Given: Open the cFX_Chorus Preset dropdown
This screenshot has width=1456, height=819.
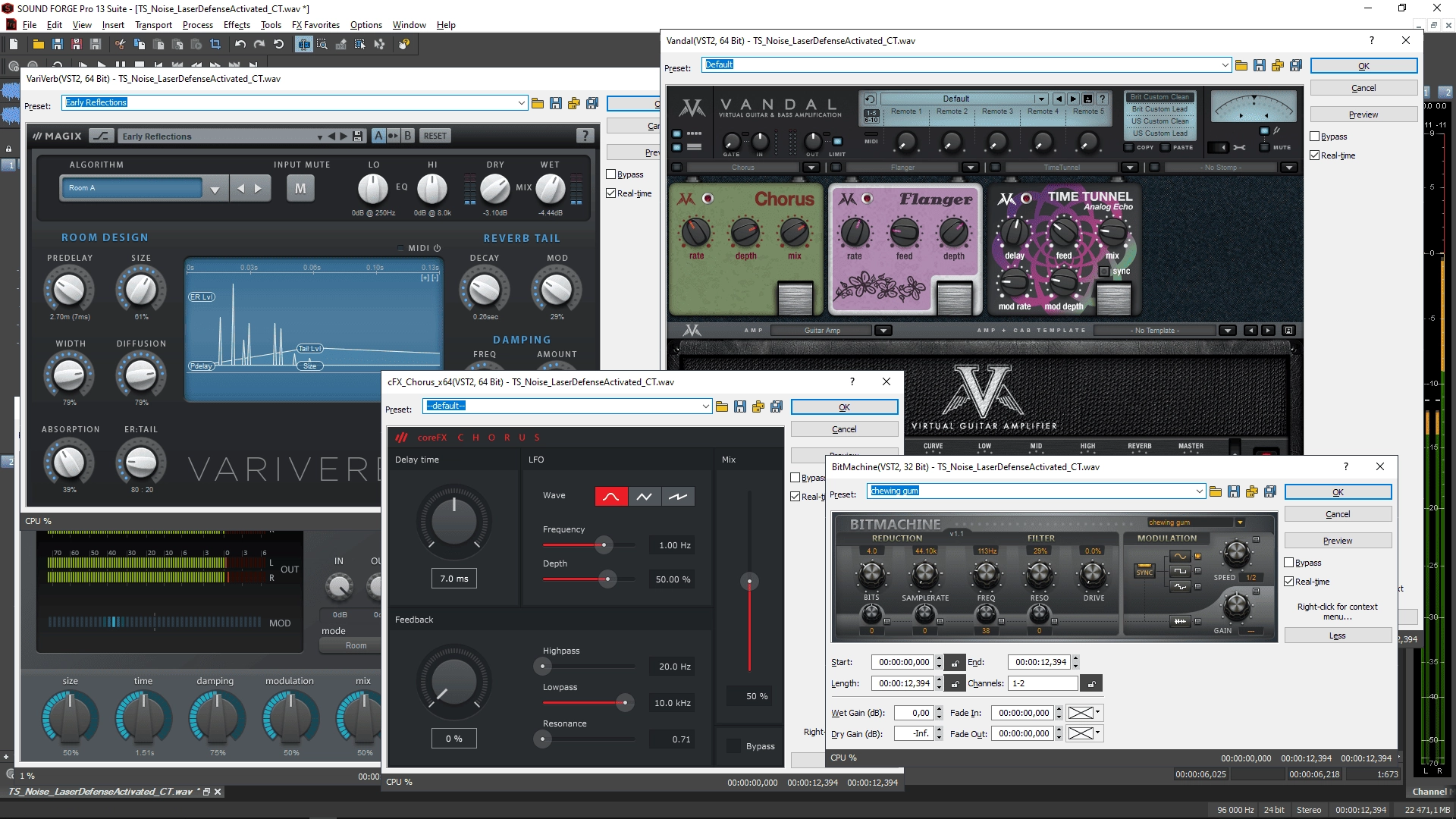Looking at the screenshot, I should [x=705, y=406].
